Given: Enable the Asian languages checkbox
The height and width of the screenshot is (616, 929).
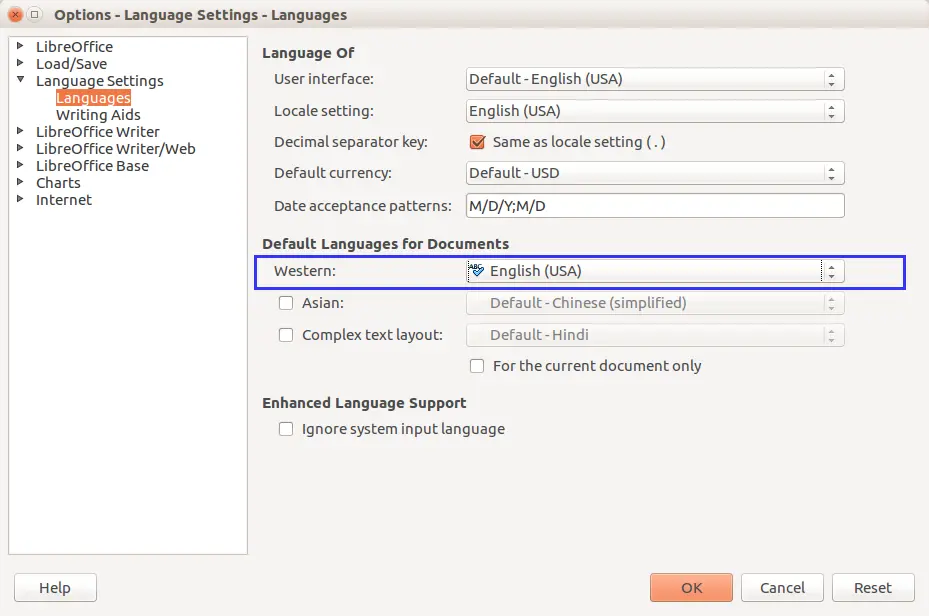Looking at the screenshot, I should [286, 303].
